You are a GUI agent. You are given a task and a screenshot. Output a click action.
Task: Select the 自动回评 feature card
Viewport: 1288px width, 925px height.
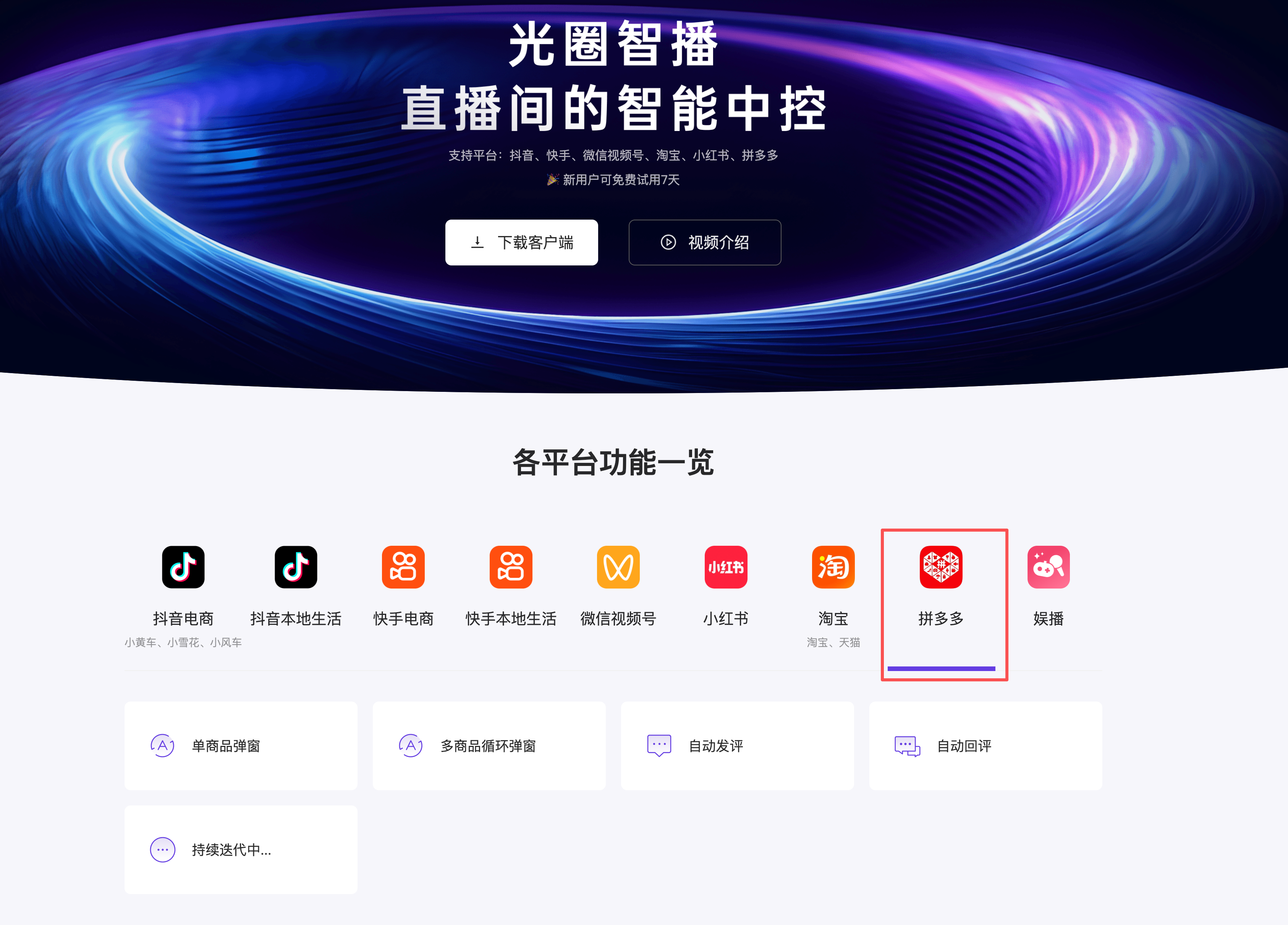(x=985, y=745)
